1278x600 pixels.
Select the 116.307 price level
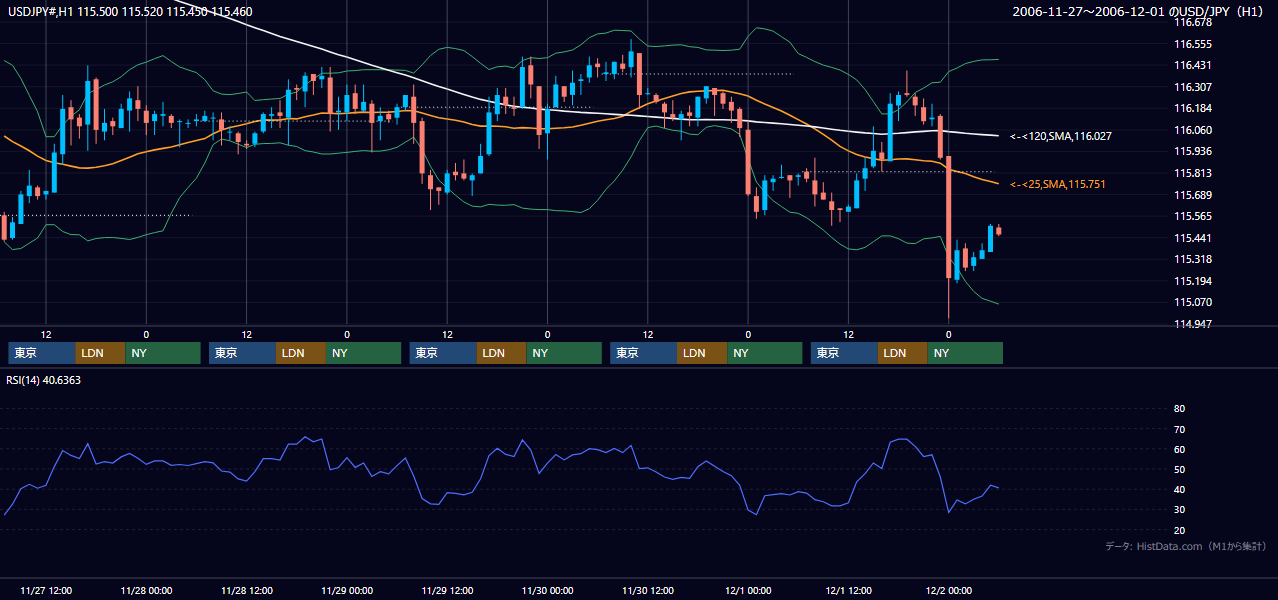[x=1193, y=87]
